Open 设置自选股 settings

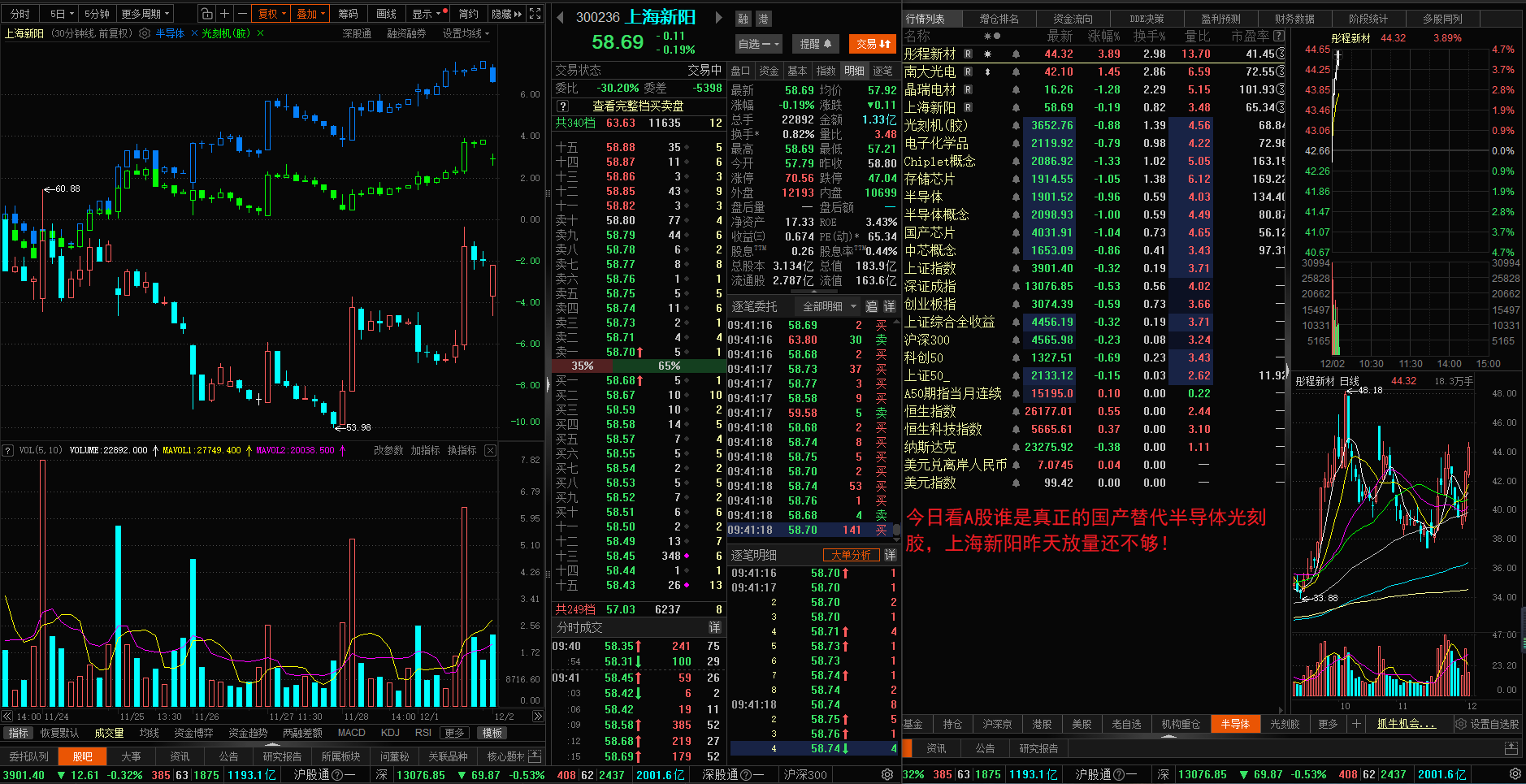click(1487, 724)
